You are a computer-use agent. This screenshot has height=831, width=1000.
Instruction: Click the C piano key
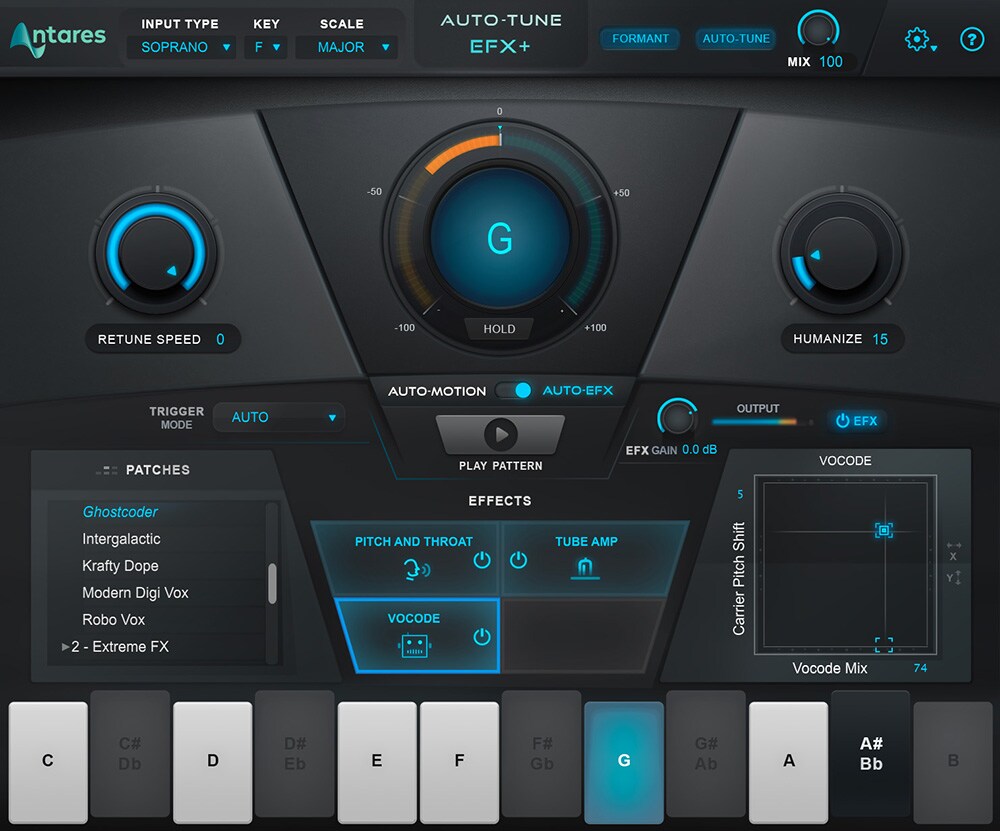48,761
